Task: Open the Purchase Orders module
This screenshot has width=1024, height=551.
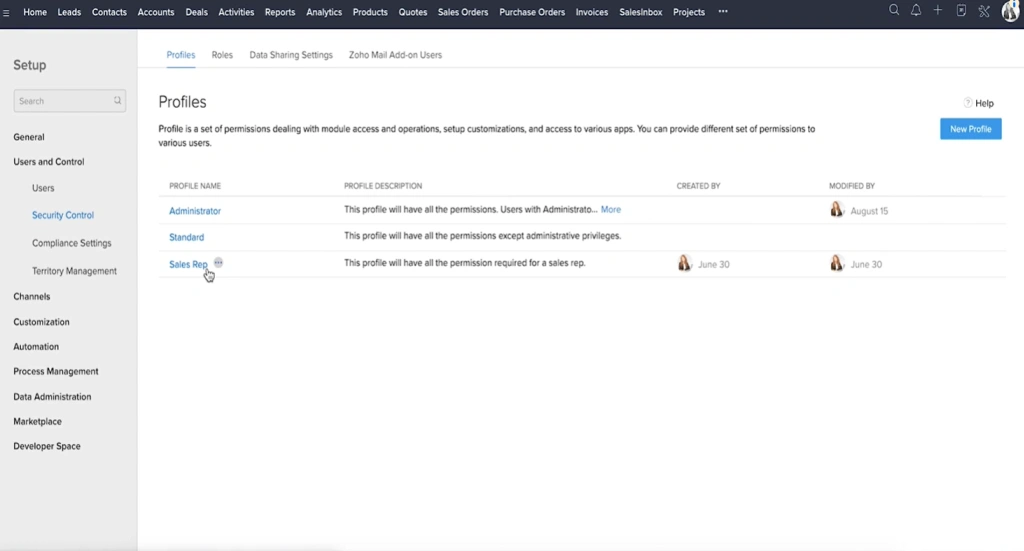Action: (x=532, y=12)
